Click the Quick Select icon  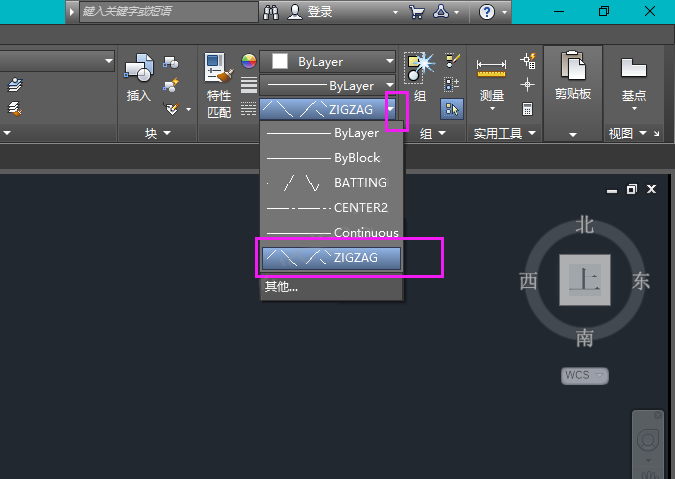point(528,61)
